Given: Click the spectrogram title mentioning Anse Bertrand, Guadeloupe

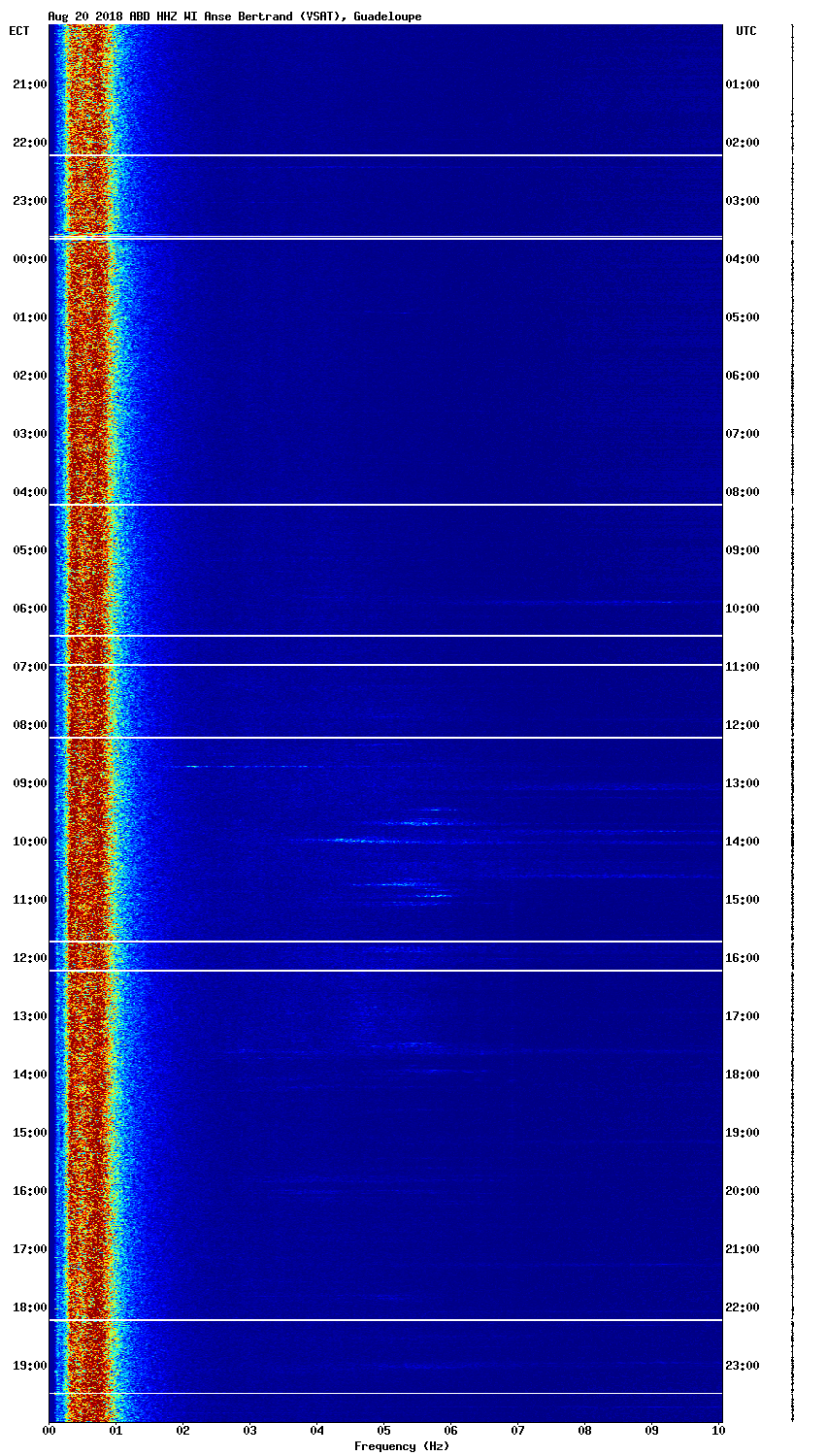Looking at the screenshot, I should (235, 17).
